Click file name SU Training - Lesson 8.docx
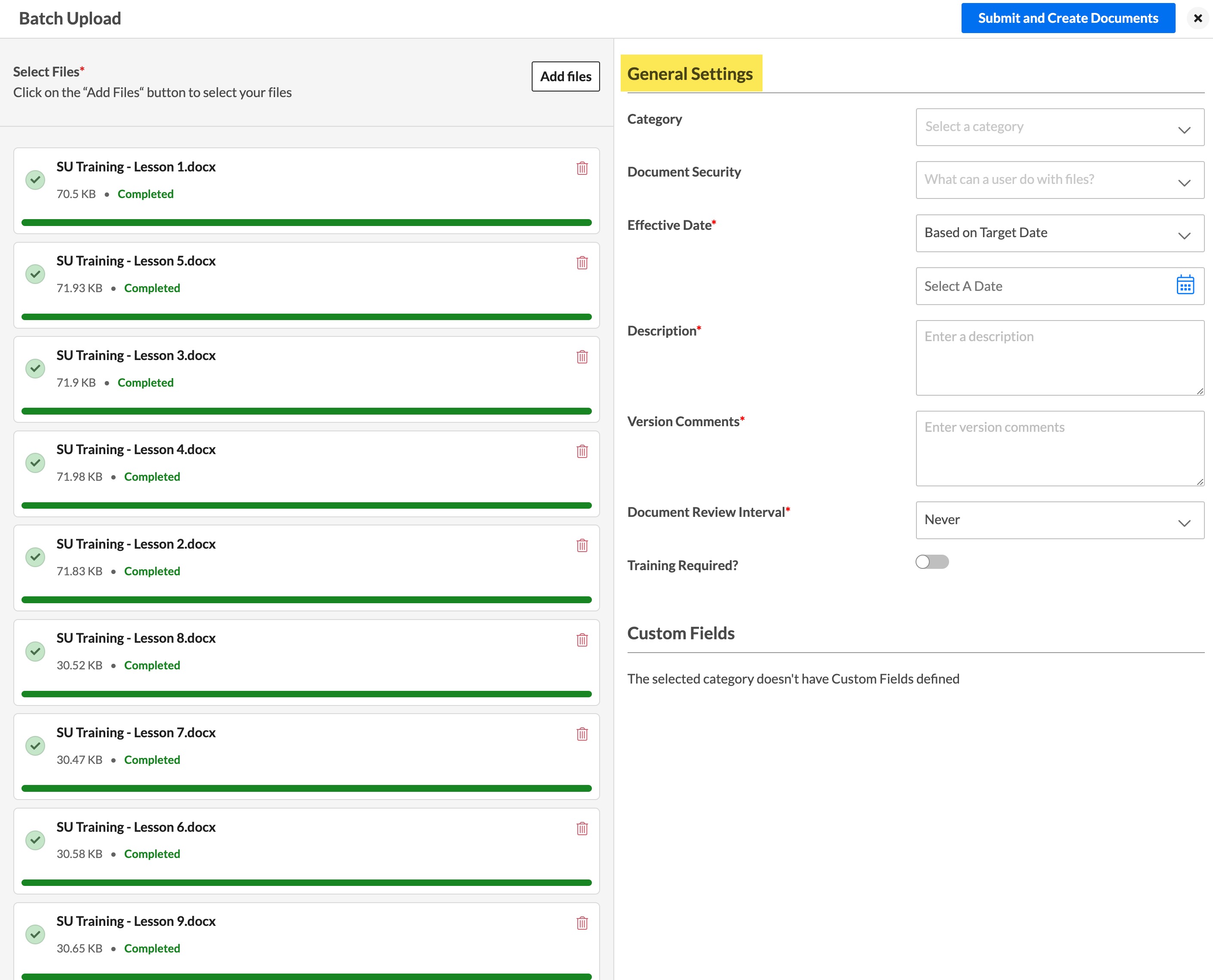The width and height of the screenshot is (1213, 980). (136, 638)
